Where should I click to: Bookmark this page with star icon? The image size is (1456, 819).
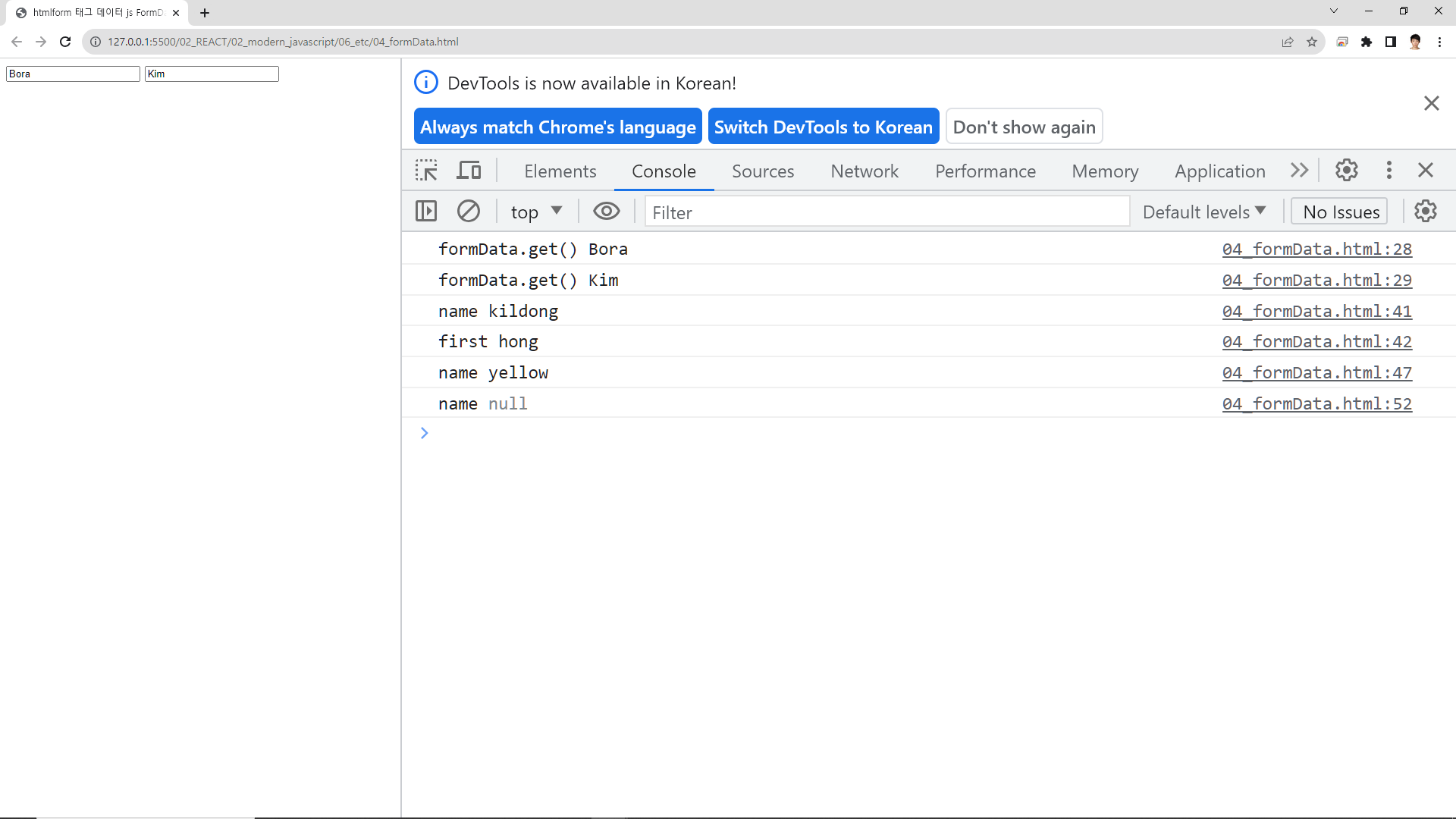pos(1312,42)
